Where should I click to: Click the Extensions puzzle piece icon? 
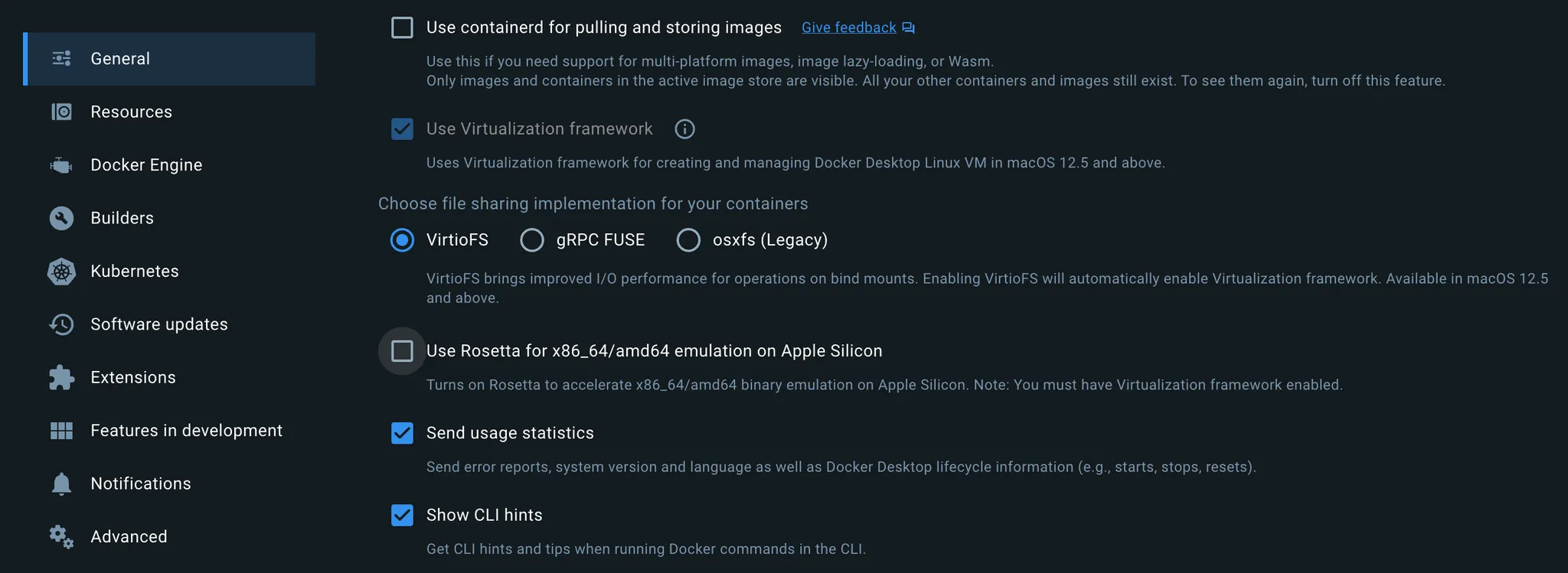(61, 377)
